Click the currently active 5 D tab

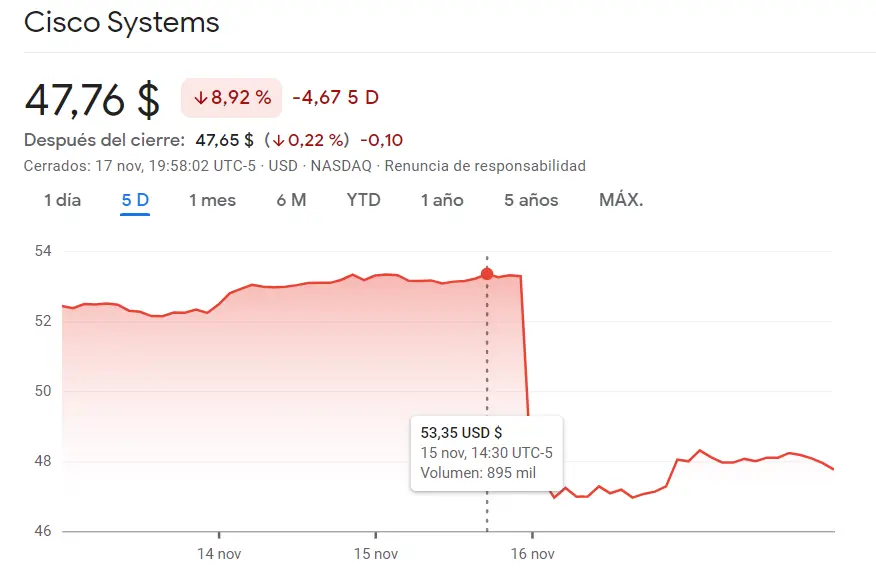(135, 200)
